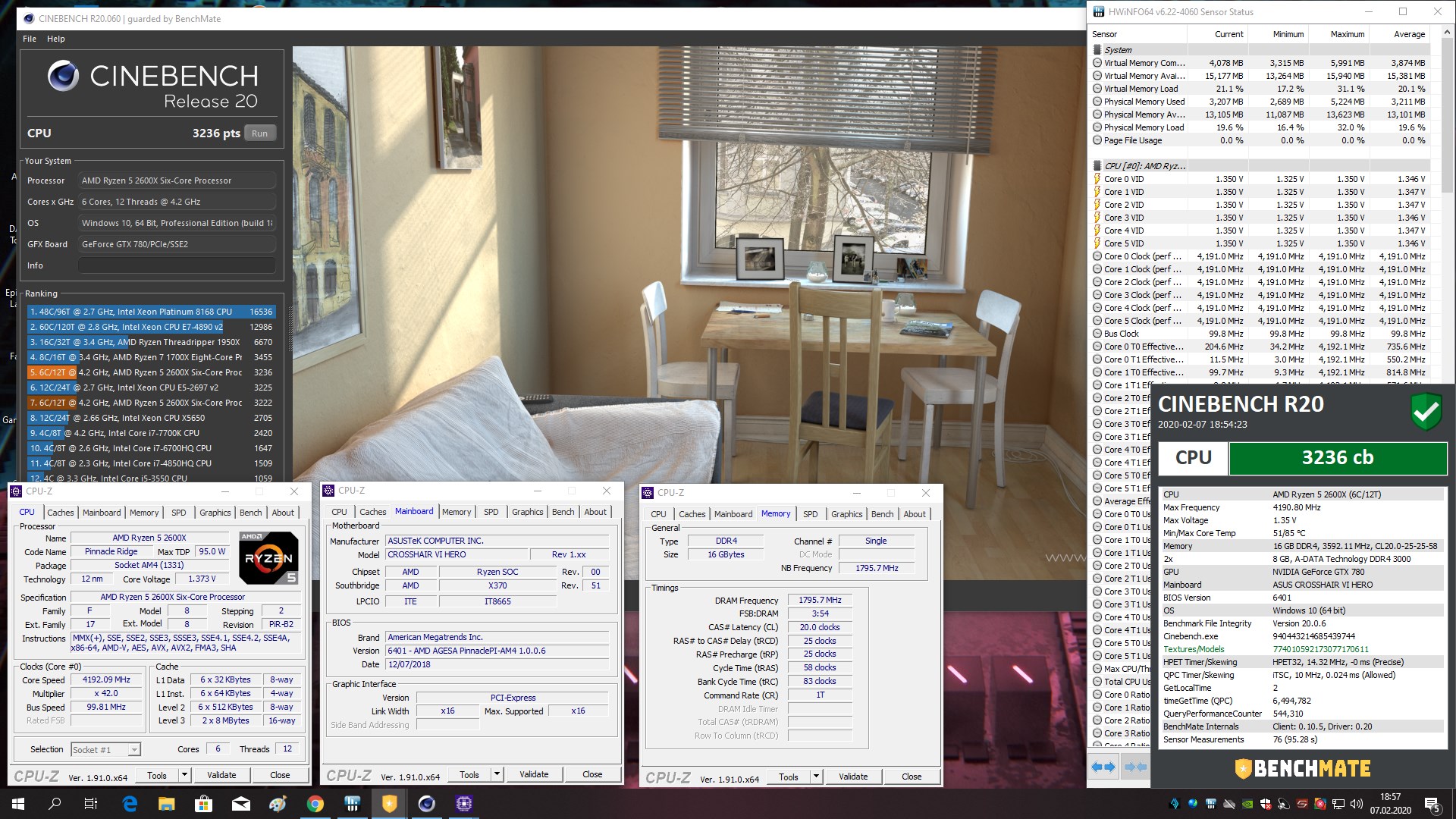Click system clock showing 18:57
This screenshot has width=1456, height=819.
click(1390, 804)
